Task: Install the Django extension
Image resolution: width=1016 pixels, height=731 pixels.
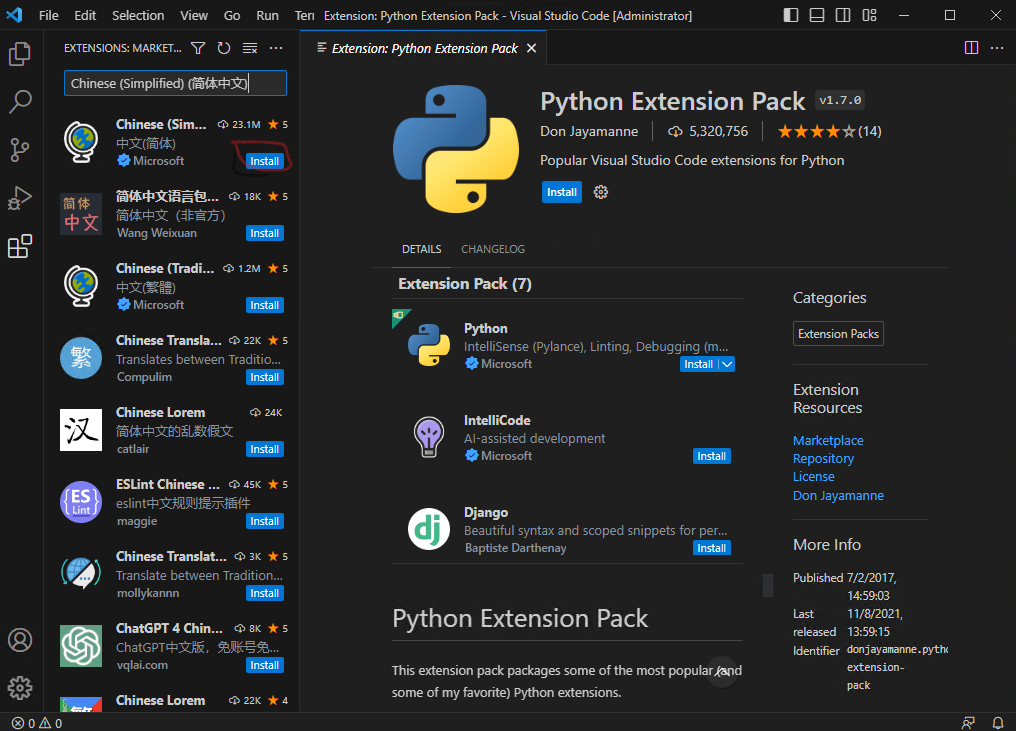Action: (x=711, y=548)
